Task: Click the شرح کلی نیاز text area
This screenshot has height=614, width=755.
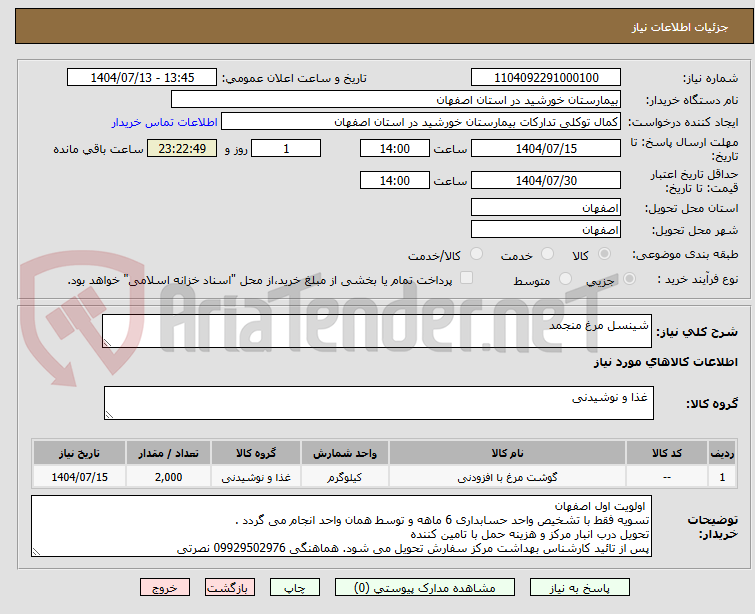Action: pyautogui.click(x=377, y=331)
